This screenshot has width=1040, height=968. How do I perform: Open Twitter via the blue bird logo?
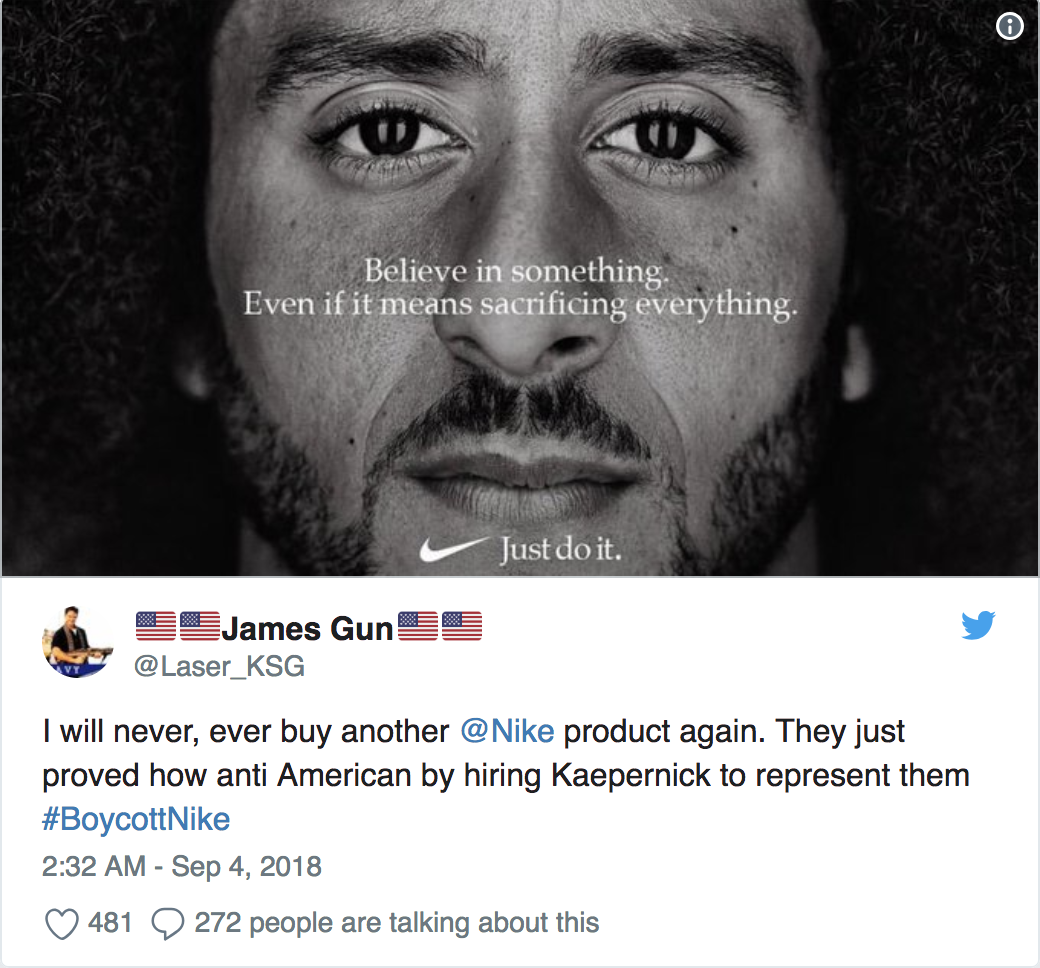[978, 624]
